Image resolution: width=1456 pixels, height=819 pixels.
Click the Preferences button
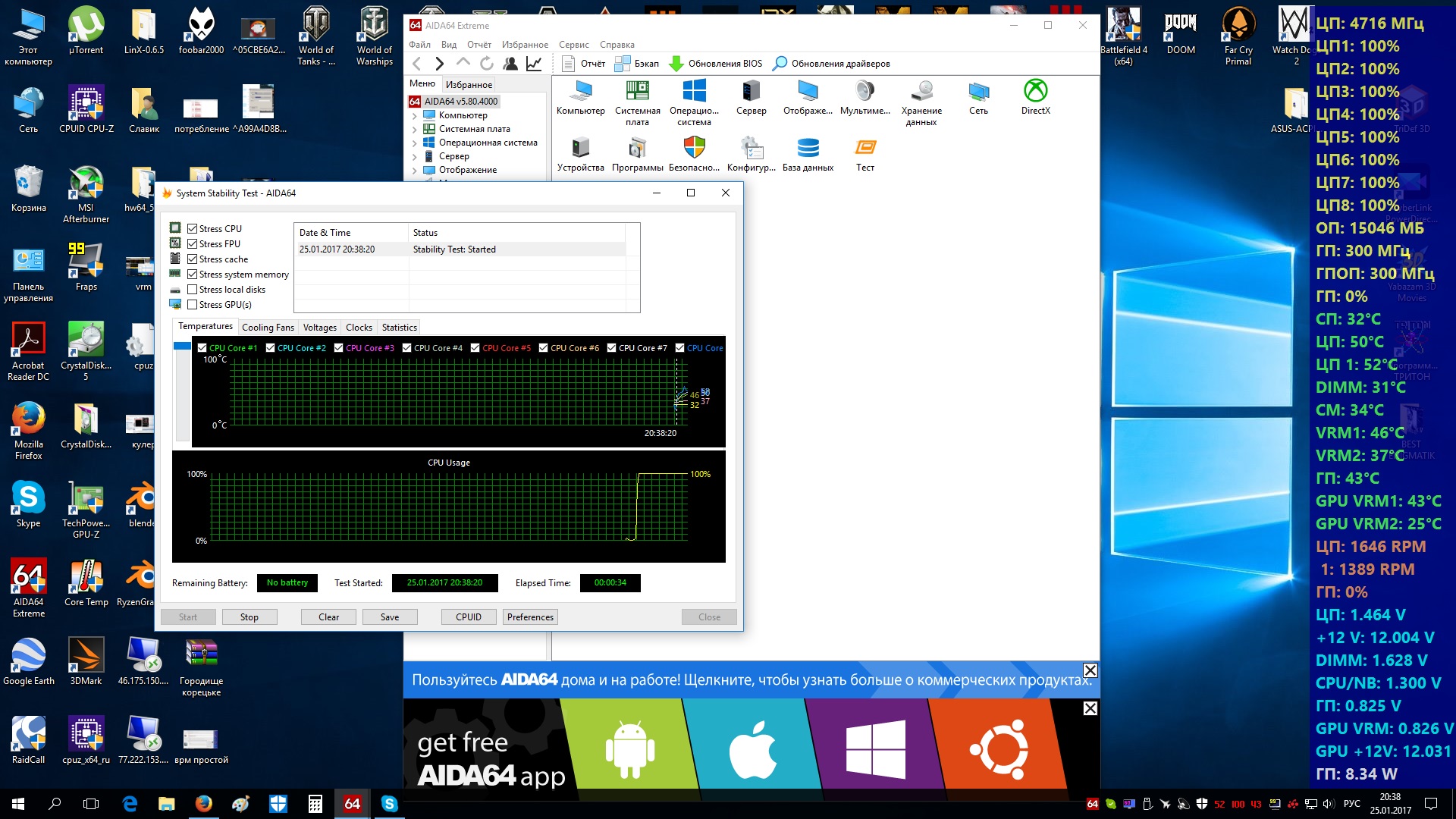pyautogui.click(x=530, y=617)
